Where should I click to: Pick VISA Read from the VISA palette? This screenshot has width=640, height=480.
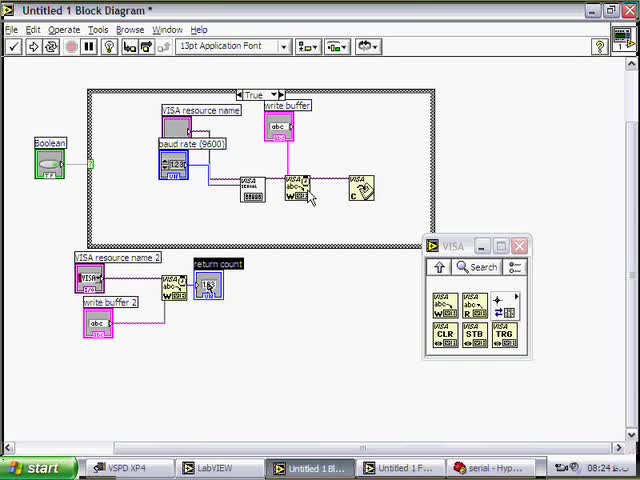pyautogui.click(x=475, y=306)
